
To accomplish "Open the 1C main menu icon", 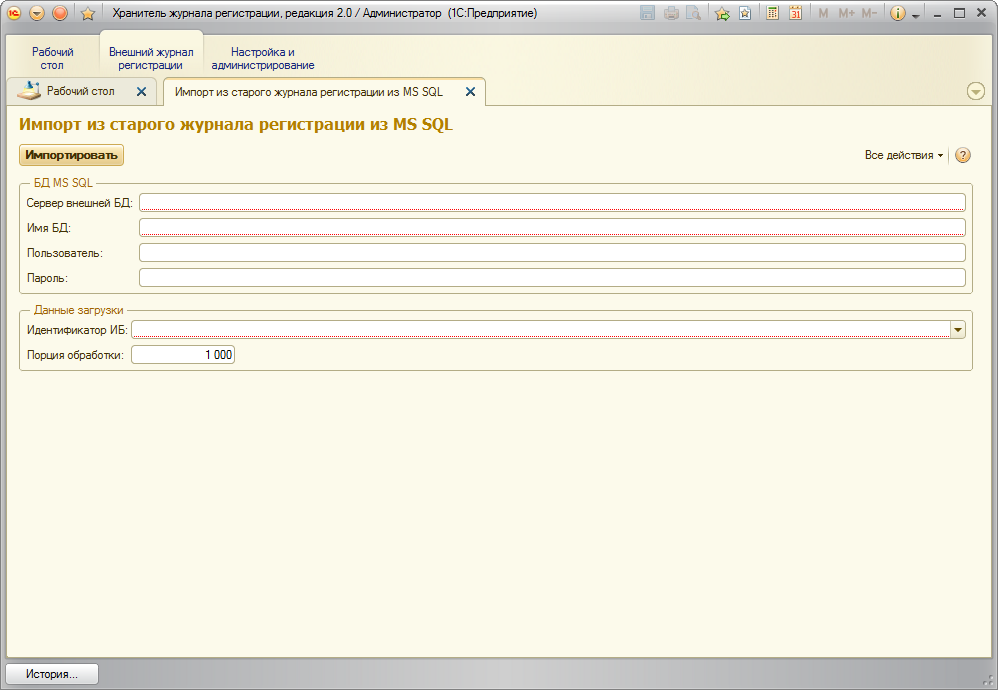I will pyautogui.click(x=15, y=13).
